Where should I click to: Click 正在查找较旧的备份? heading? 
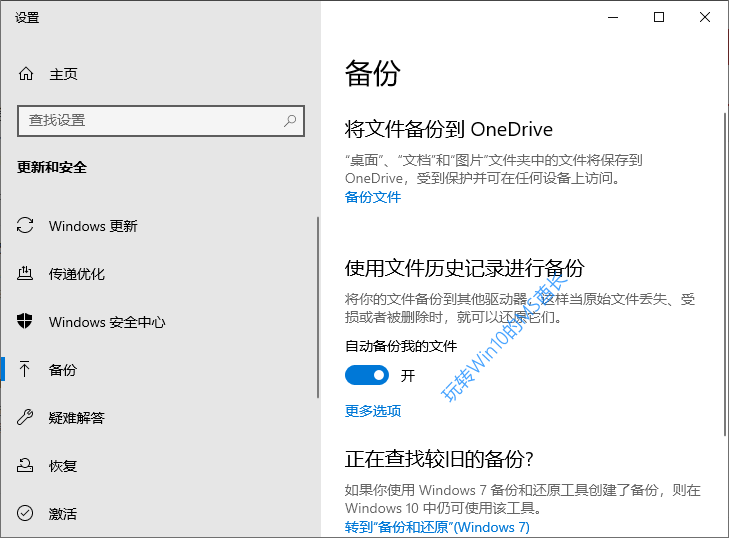[439, 459]
